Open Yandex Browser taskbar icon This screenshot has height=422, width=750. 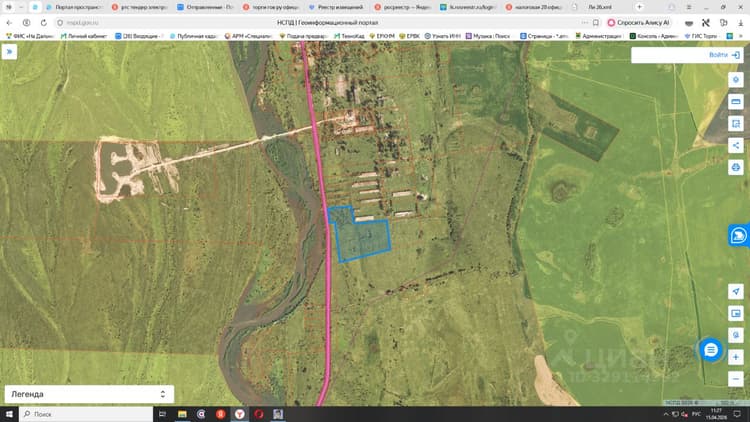[240, 414]
